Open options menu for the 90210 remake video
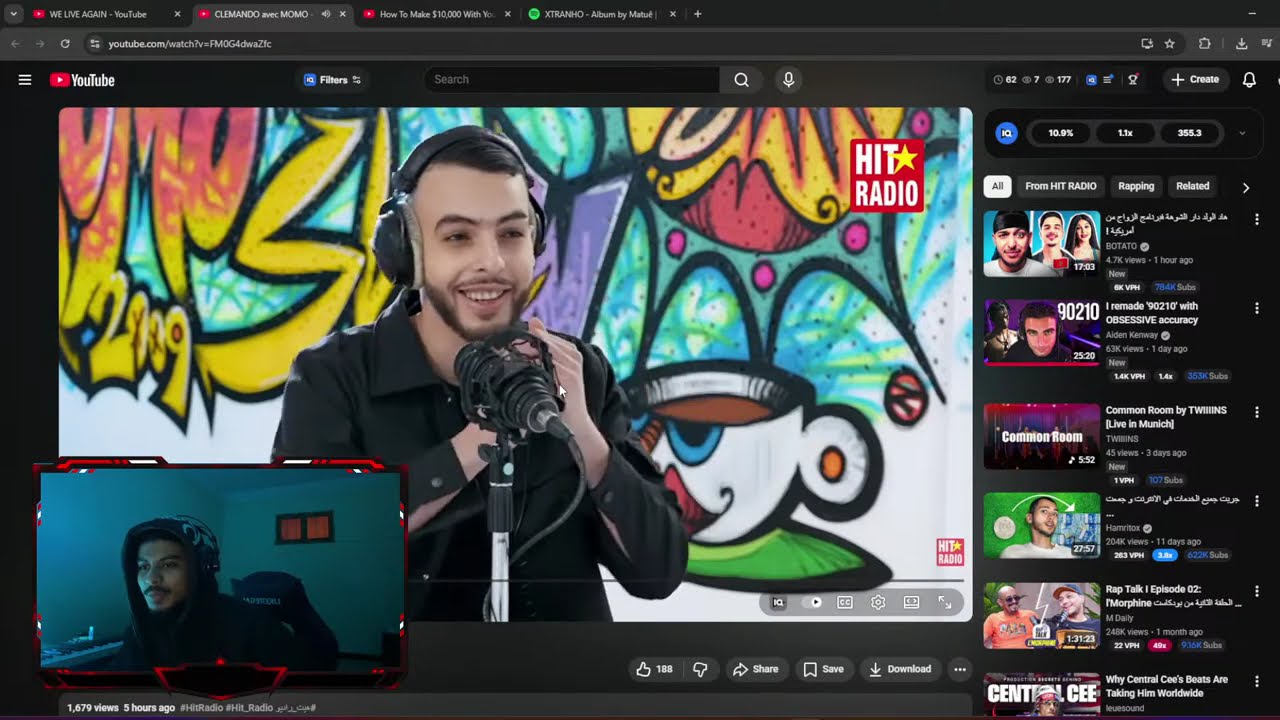1280x720 pixels. coord(1257,309)
